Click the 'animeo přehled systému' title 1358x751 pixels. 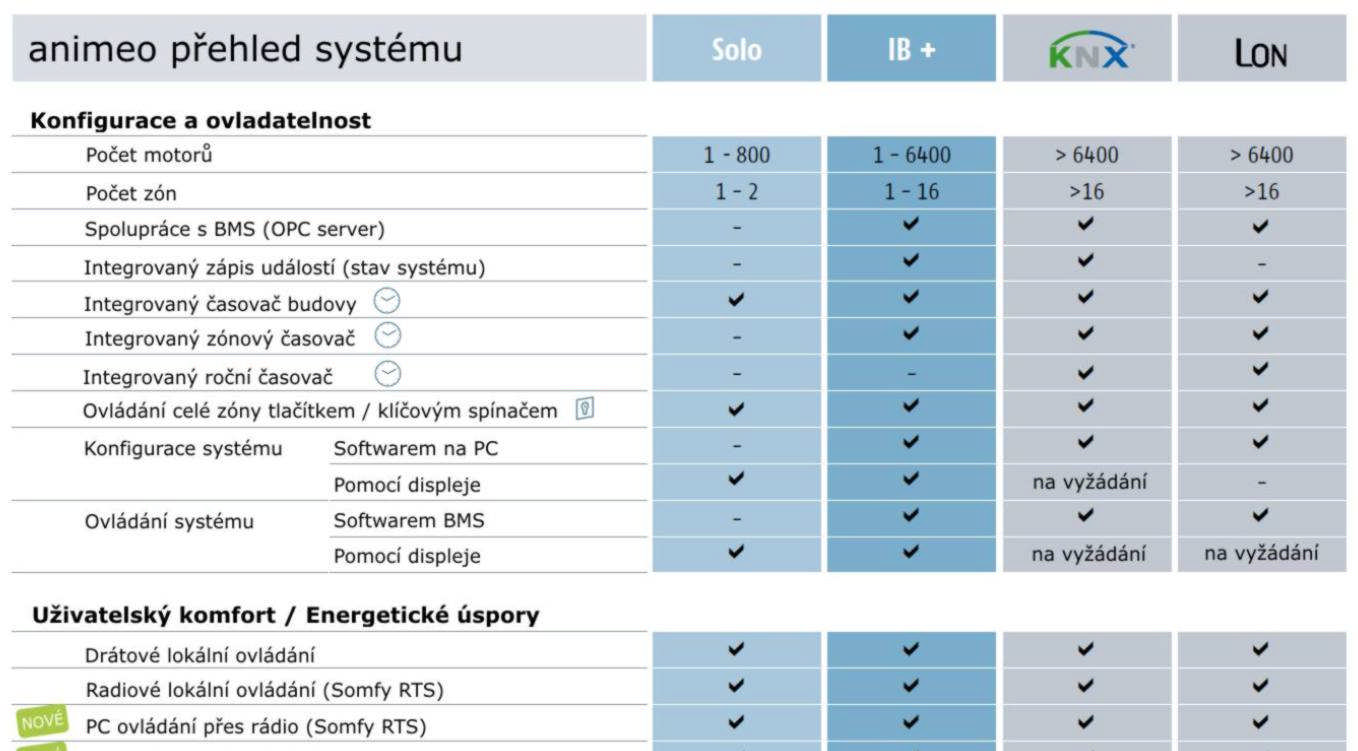pos(245,50)
